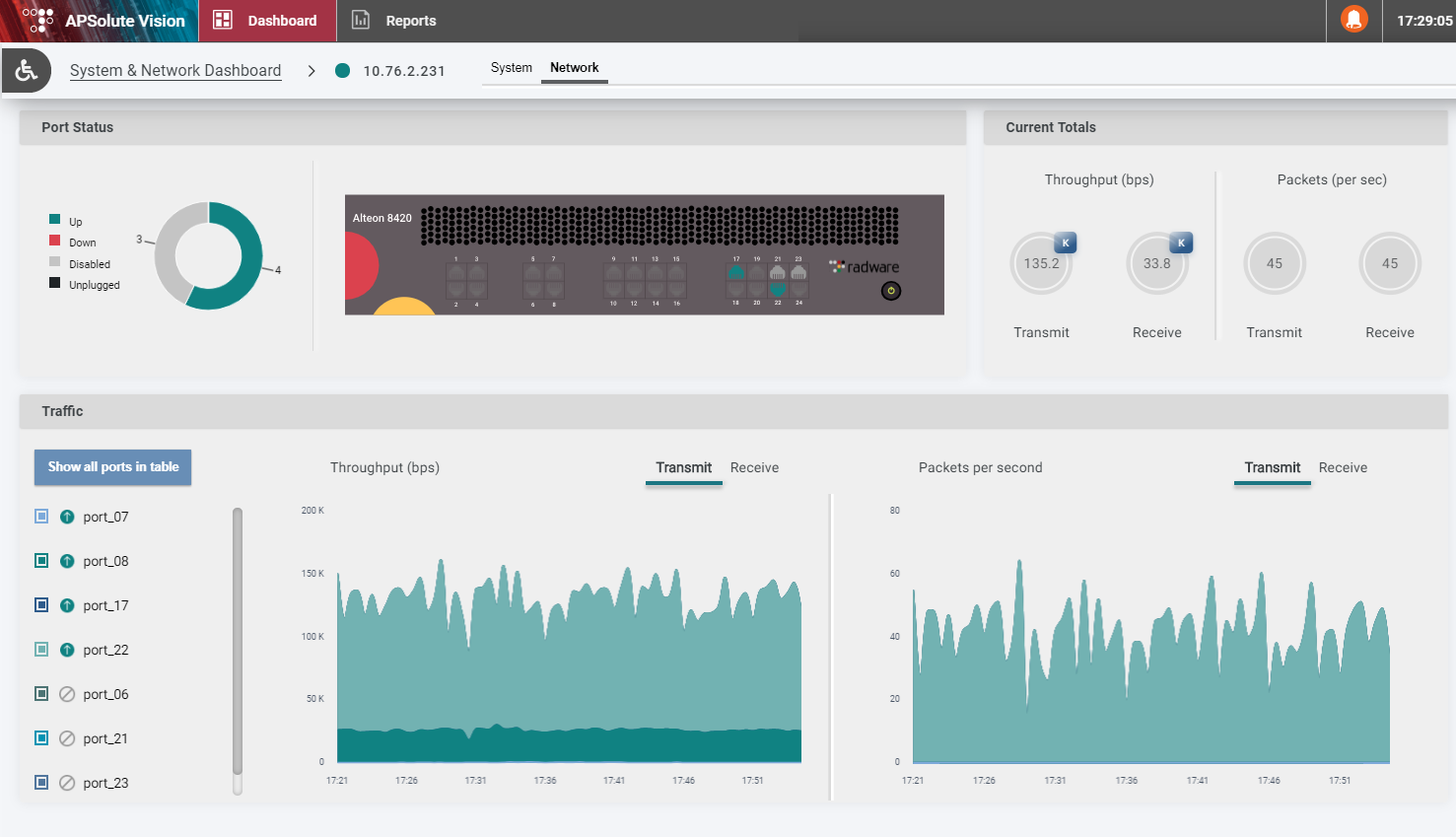Click the Disabled legend gray swatch

click(x=55, y=262)
